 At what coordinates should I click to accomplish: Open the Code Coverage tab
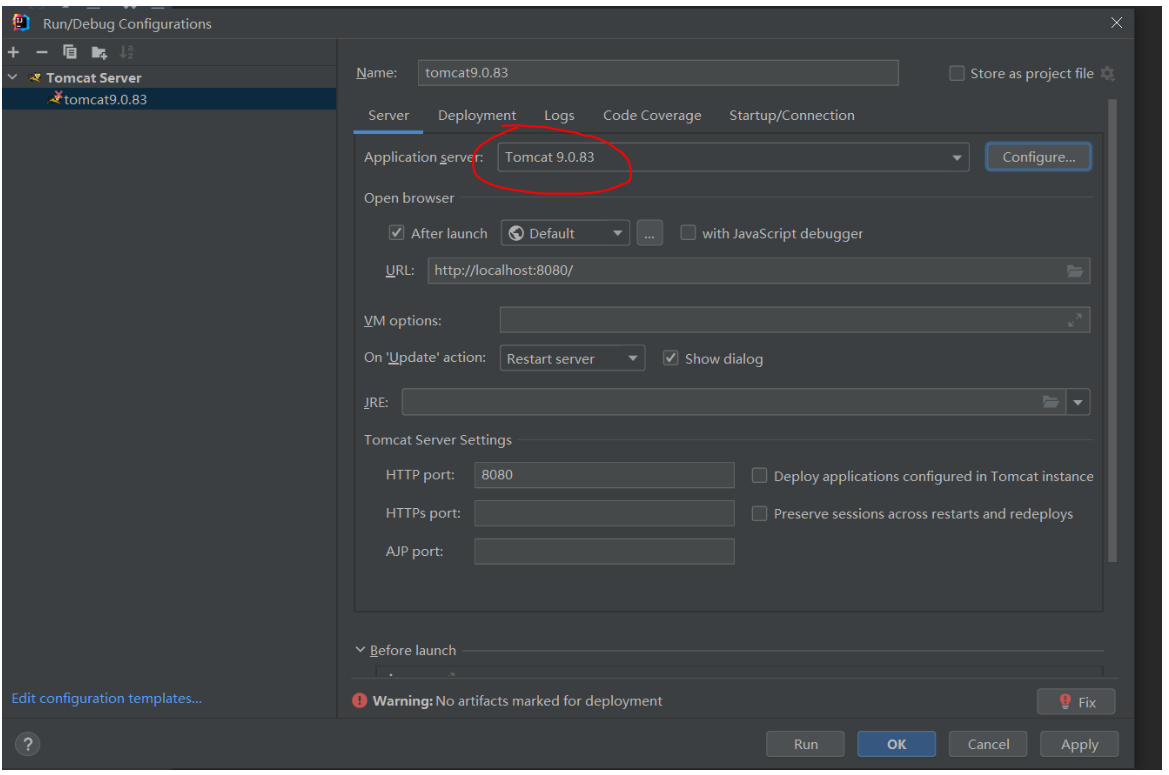[652, 116]
